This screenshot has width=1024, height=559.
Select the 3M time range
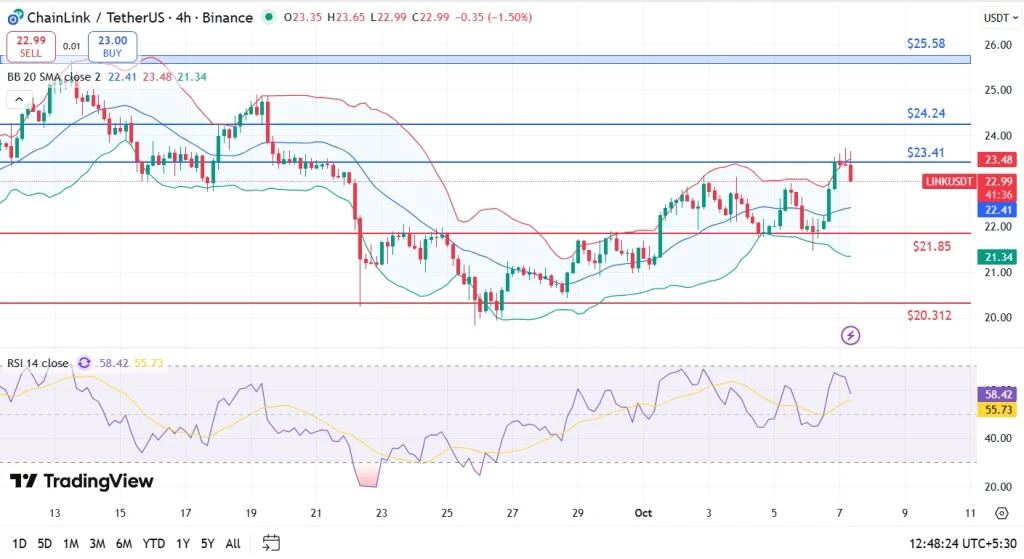[x=97, y=543]
